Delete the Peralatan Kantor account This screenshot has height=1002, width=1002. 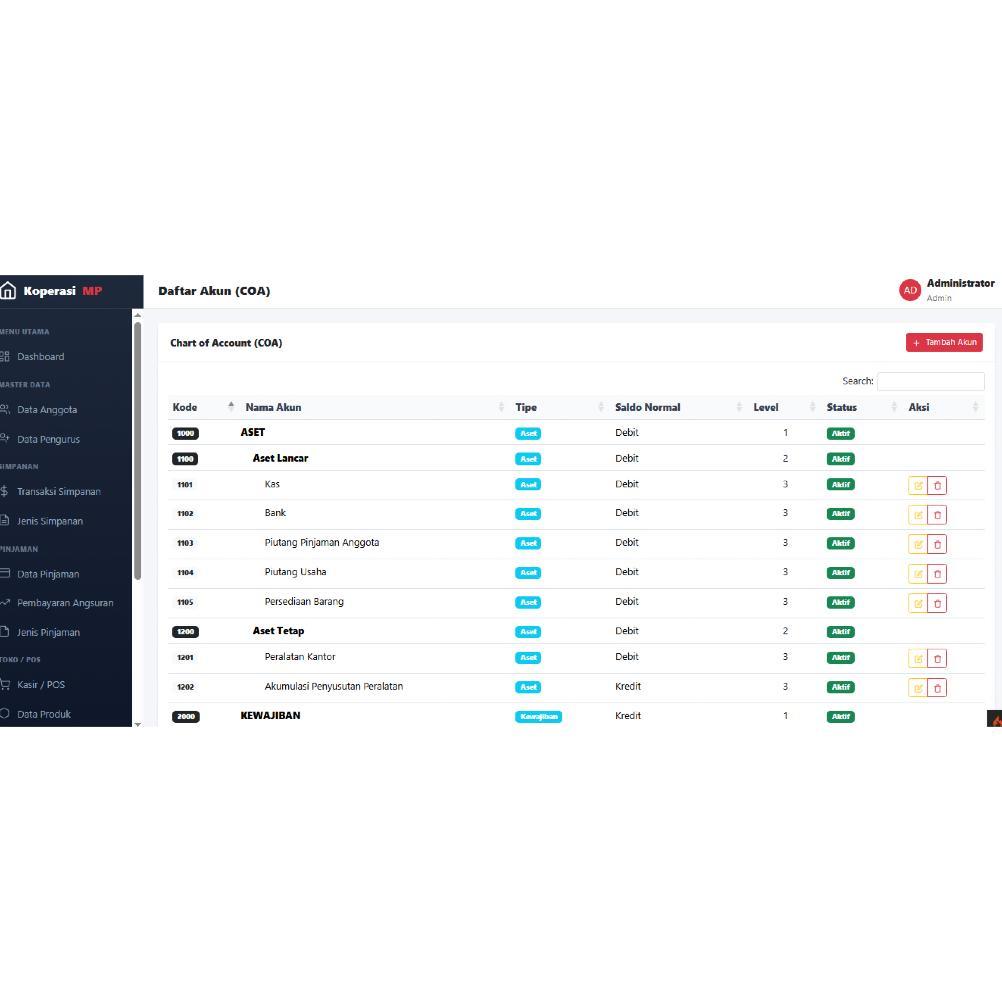click(937, 659)
